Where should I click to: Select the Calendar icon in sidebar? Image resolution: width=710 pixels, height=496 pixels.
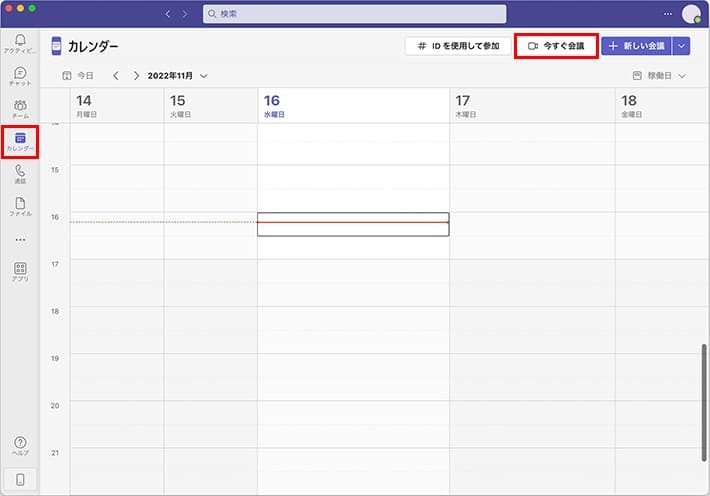(20, 141)
